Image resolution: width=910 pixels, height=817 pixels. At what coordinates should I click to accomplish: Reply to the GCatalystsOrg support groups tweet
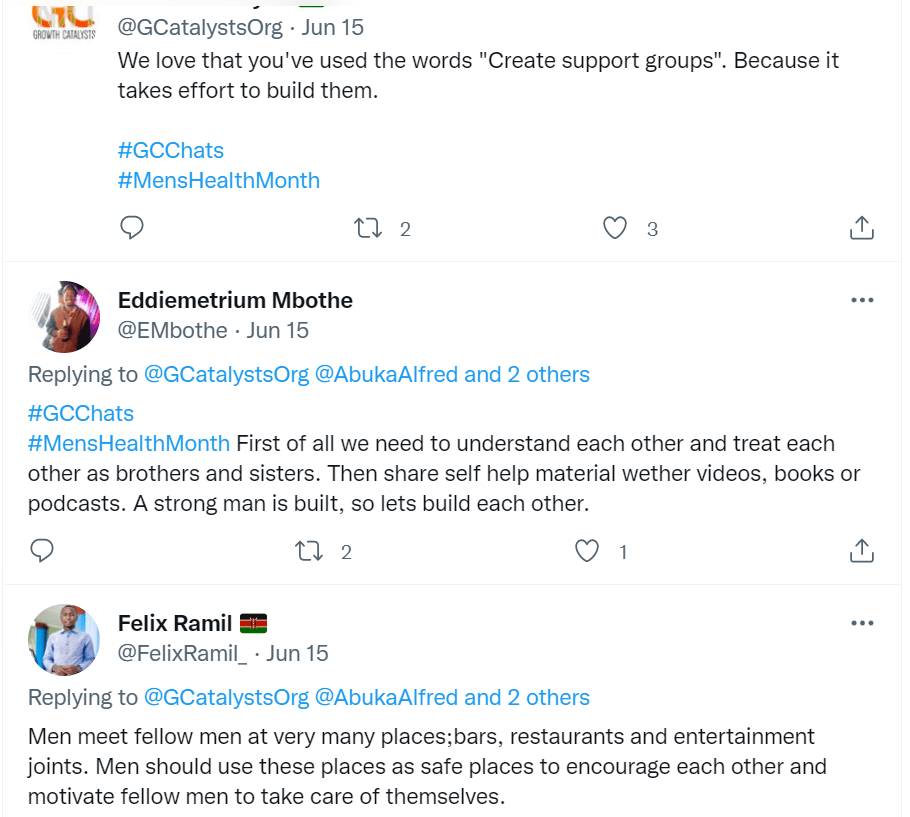(x=133, y=228)
